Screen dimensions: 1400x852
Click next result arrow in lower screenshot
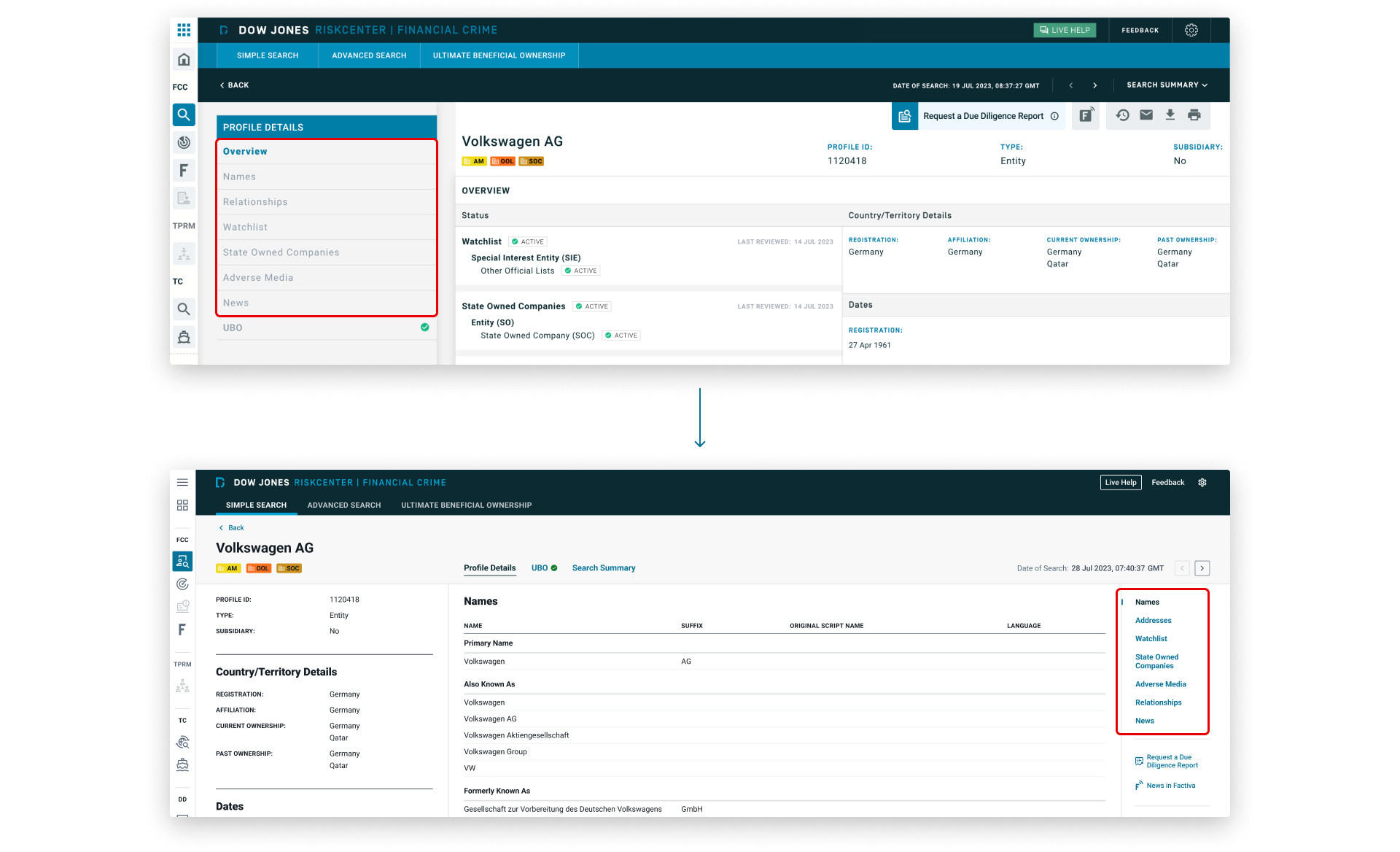1202,568
